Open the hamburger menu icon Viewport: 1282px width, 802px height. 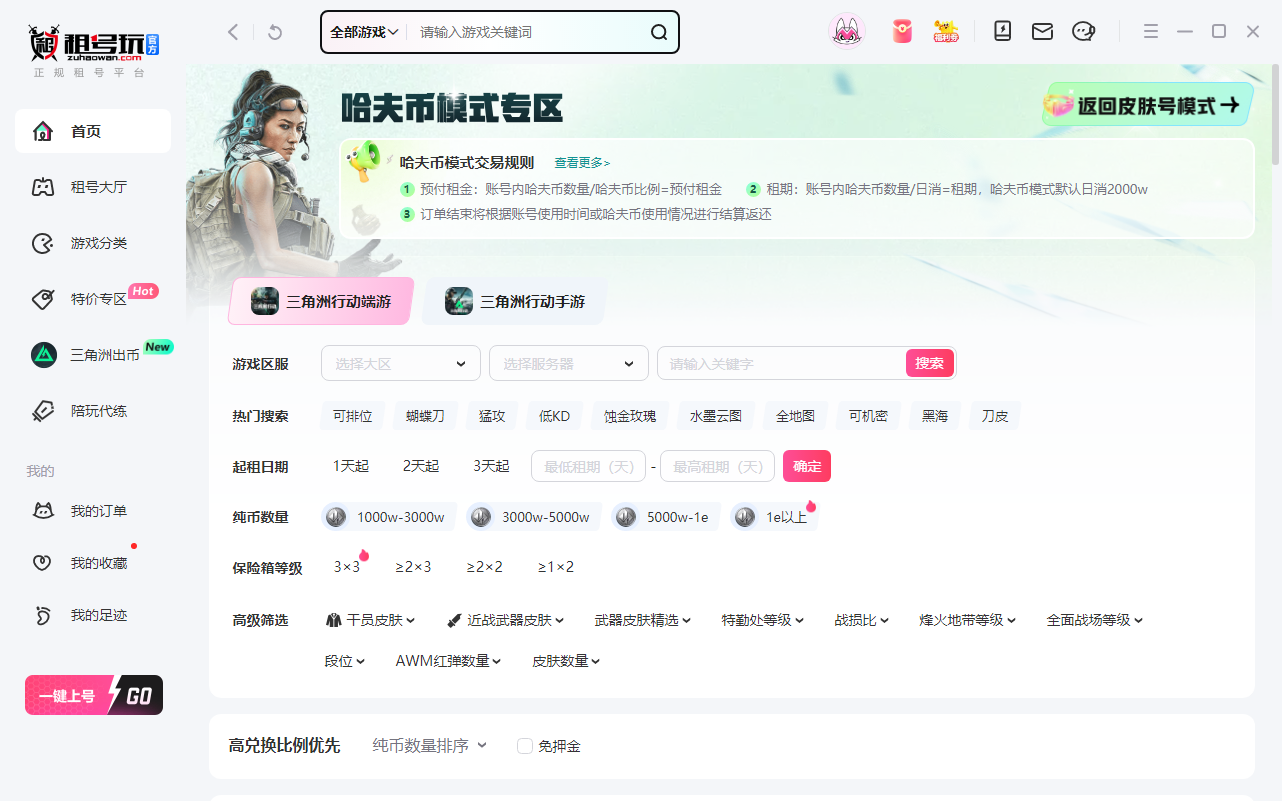click(x=1151, y=32)
